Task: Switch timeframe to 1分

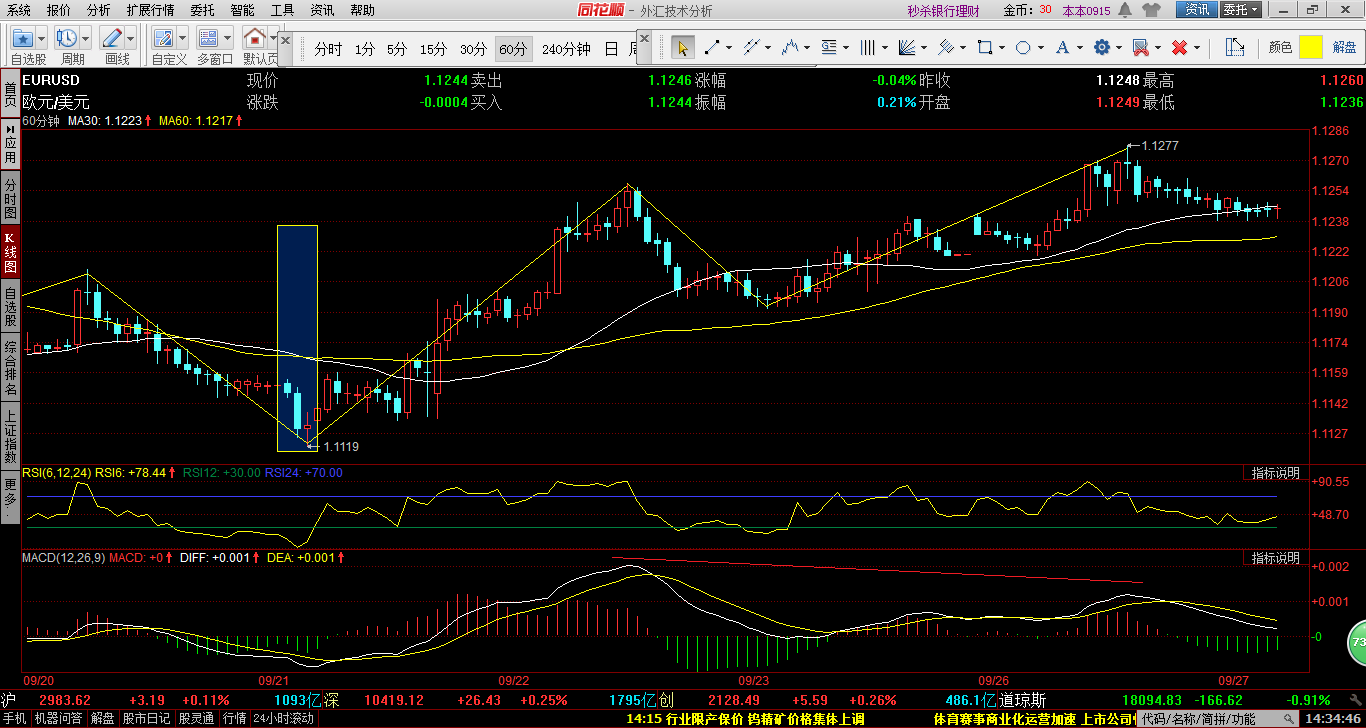Action: point(365,49)
